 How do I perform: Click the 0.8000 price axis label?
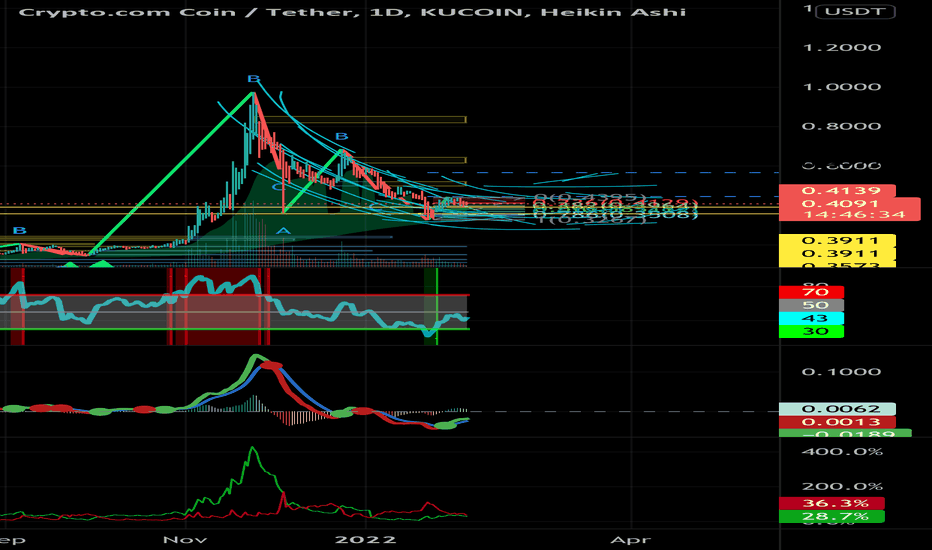pyautogui.click(x=842, y=126)
